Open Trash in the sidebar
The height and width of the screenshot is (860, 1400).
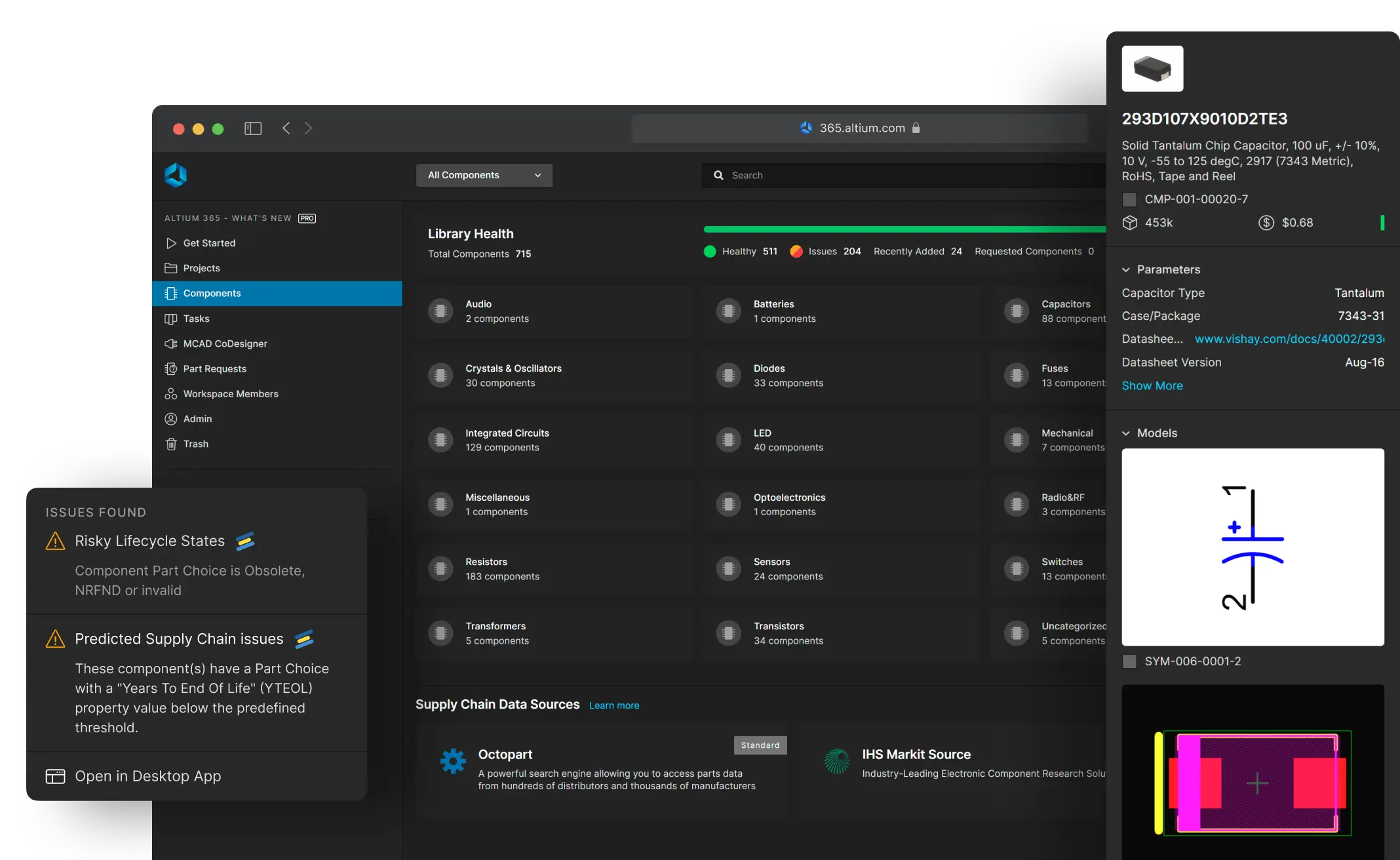pos(277,444)
